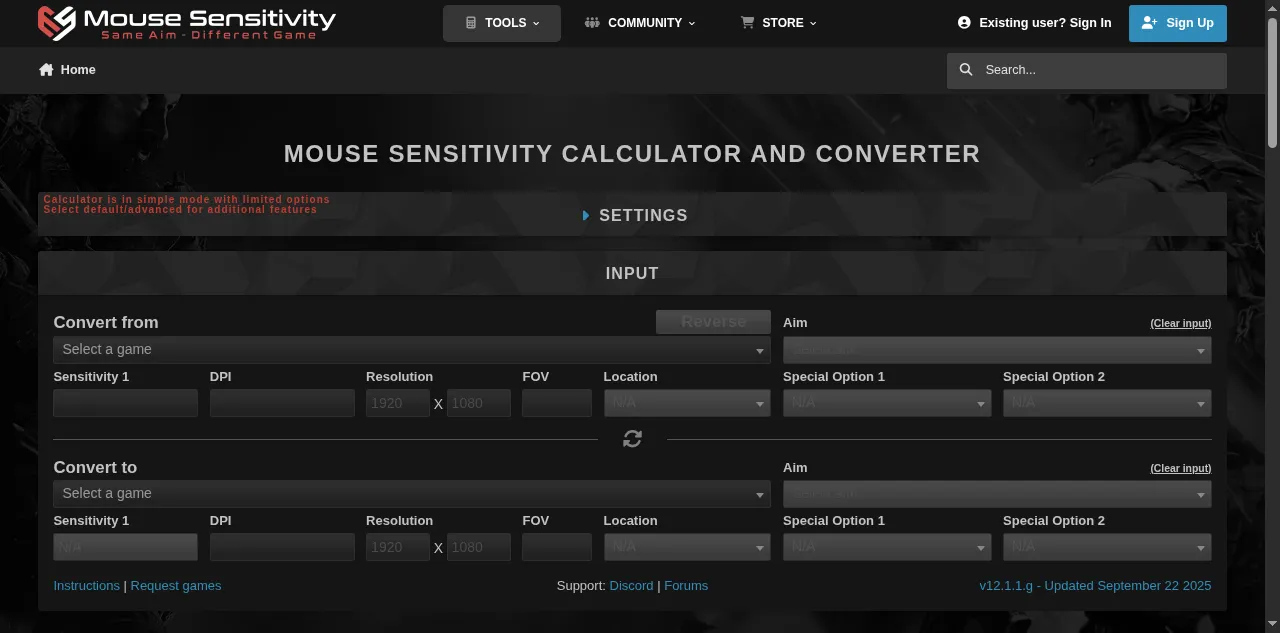Open Convert from Location dropdown

coord(687,403)
